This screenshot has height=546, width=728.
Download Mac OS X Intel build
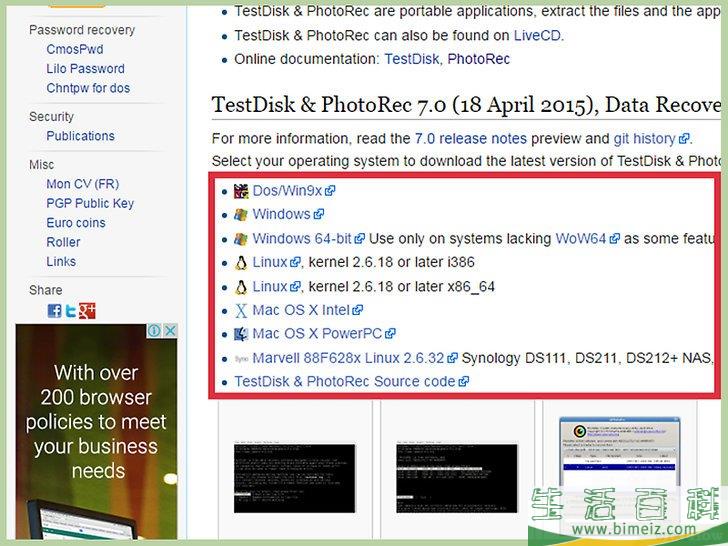point(301,310)
